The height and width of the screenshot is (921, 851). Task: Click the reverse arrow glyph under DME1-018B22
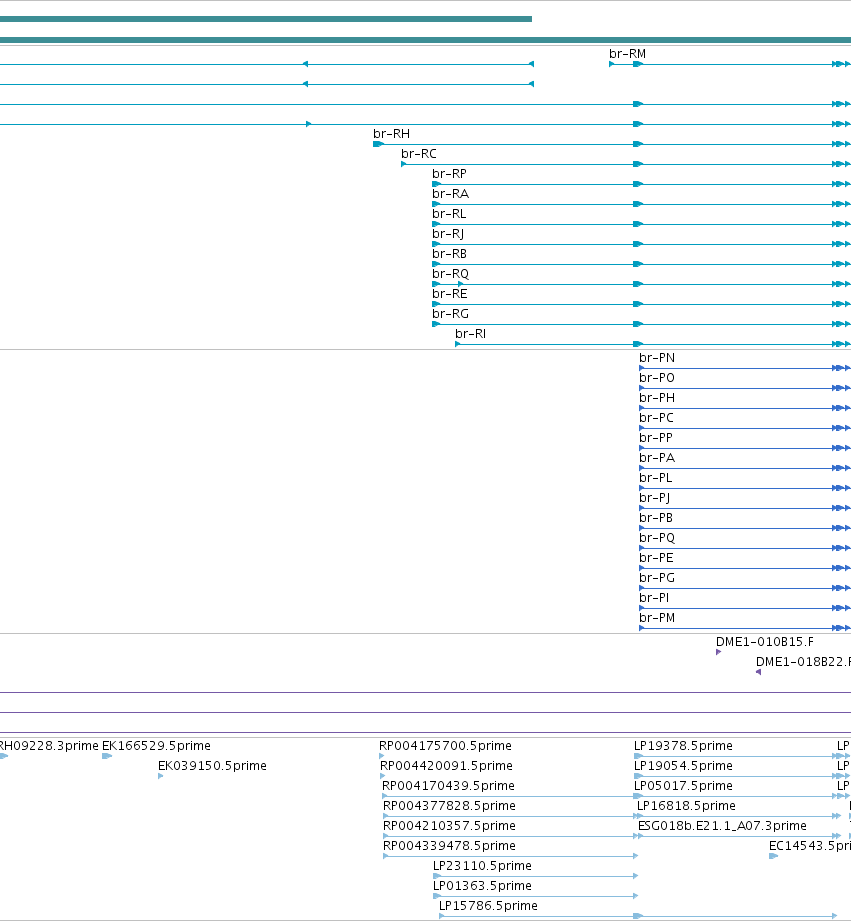pyautogui.click(x=758, y=672)
